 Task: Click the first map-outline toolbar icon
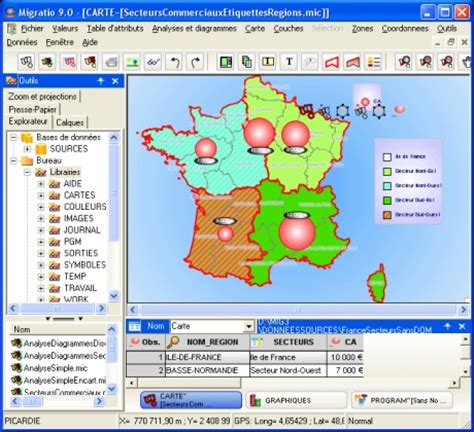click(26, 62)
